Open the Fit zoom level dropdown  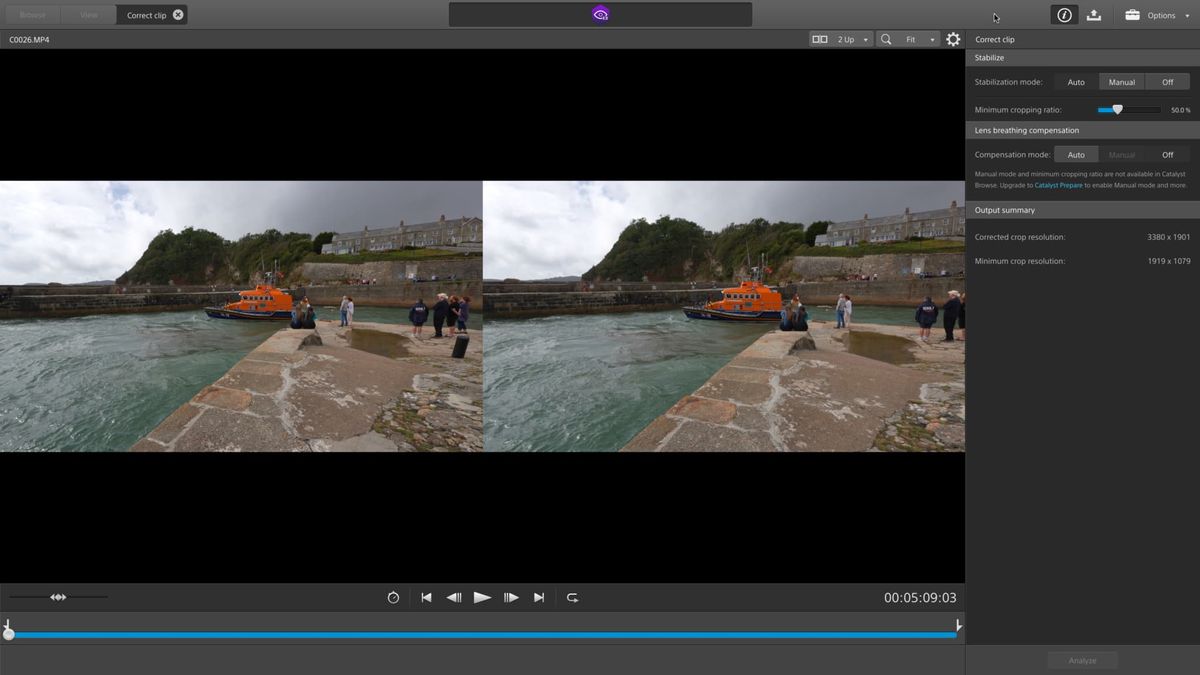pos(931,39)
